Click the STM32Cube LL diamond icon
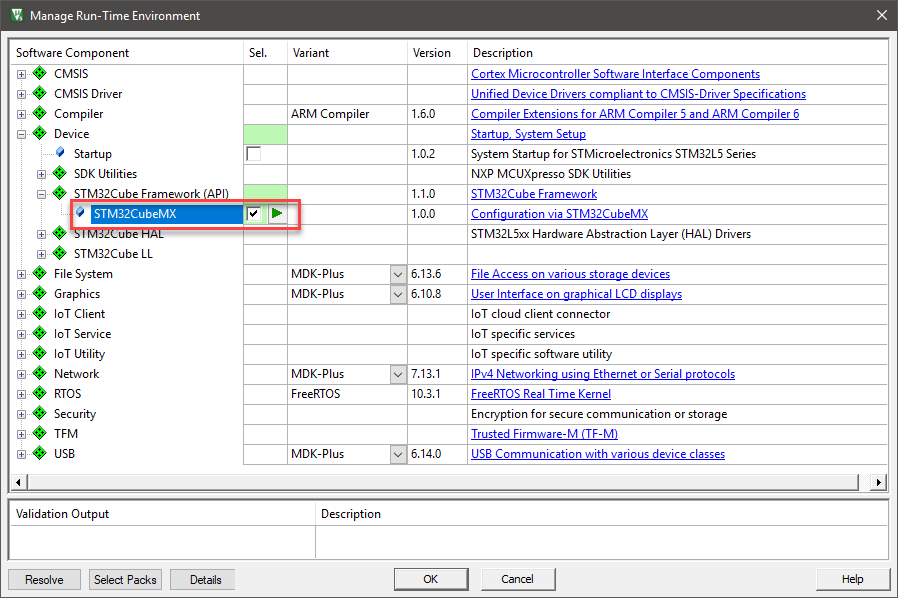This screenshot has width=898, height=598. (60, 253)
